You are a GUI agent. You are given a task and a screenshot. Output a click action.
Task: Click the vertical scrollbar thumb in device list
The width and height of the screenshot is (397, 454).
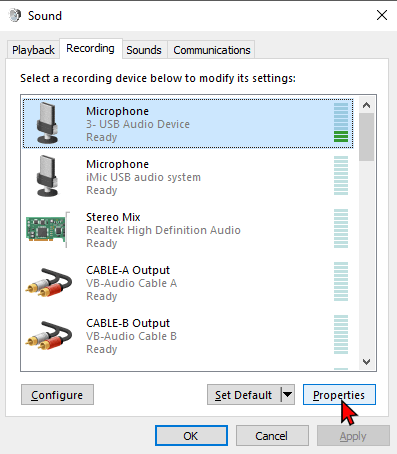(x=367, y=137)
